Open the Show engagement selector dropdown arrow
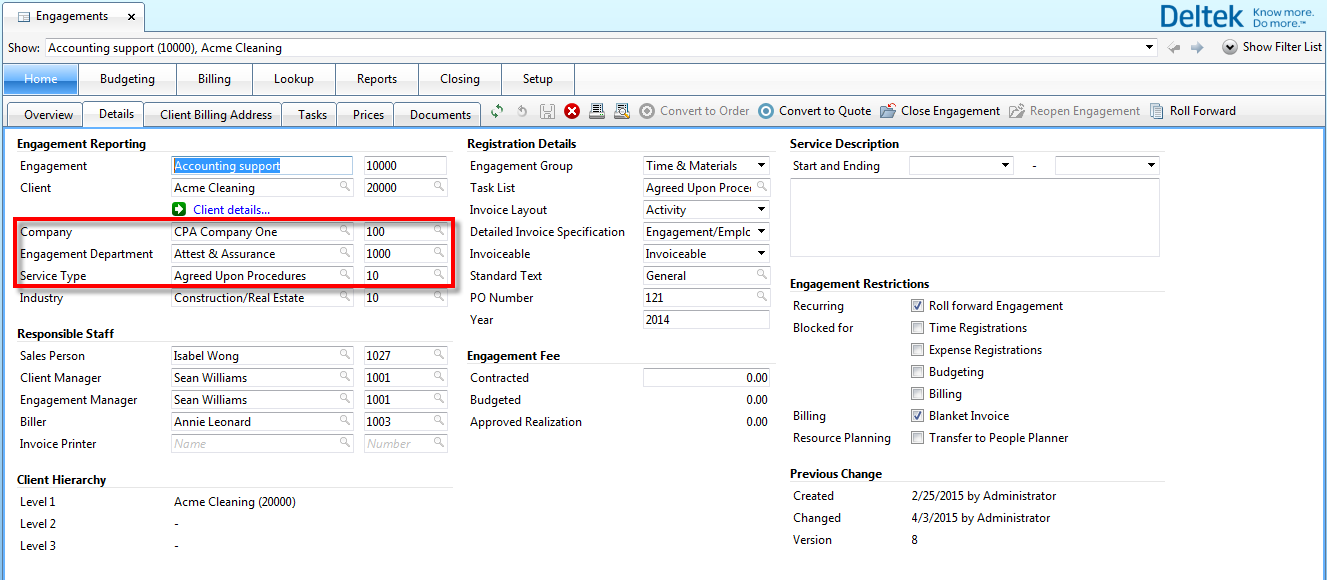The width and height of the screenshot is (1327, 580). click(1150, 47)
